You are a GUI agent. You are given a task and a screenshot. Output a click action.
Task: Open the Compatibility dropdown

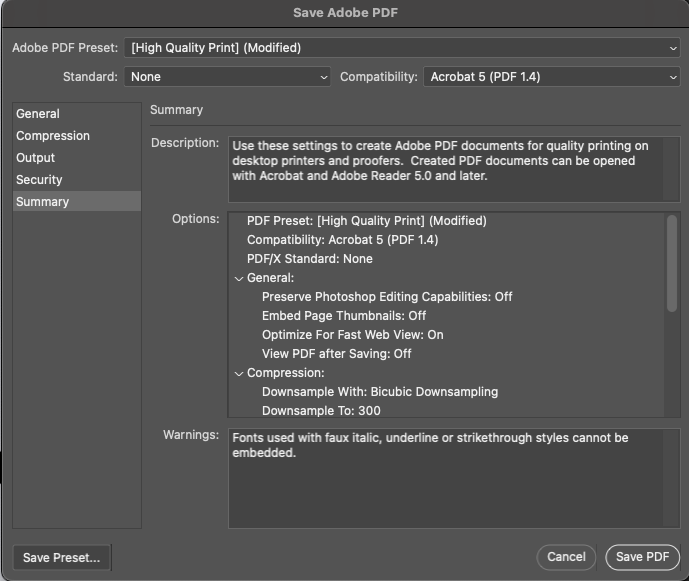point(551,76)
